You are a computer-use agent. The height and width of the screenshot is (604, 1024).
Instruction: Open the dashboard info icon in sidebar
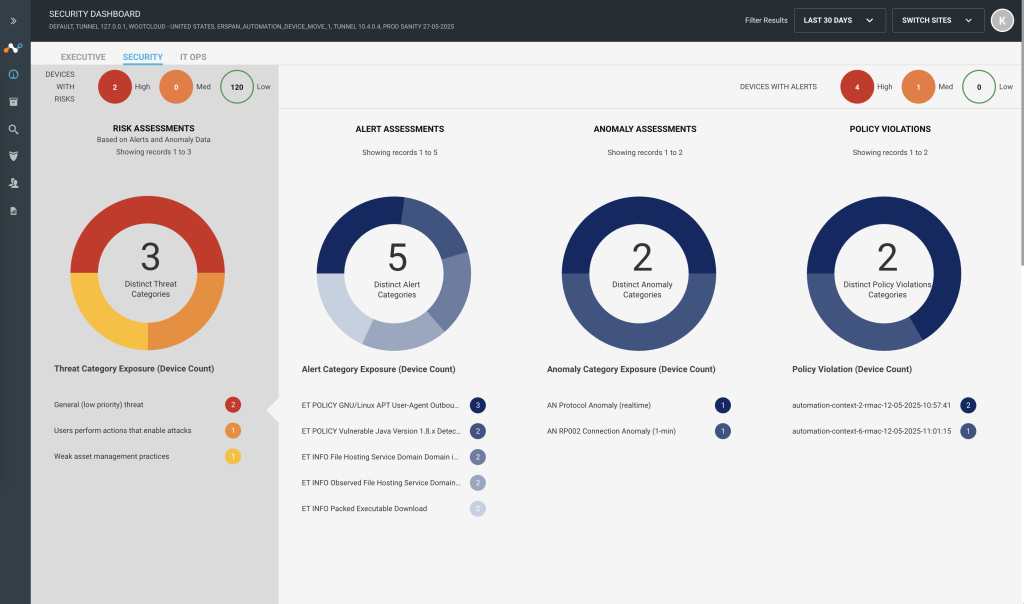click(13, 74)
